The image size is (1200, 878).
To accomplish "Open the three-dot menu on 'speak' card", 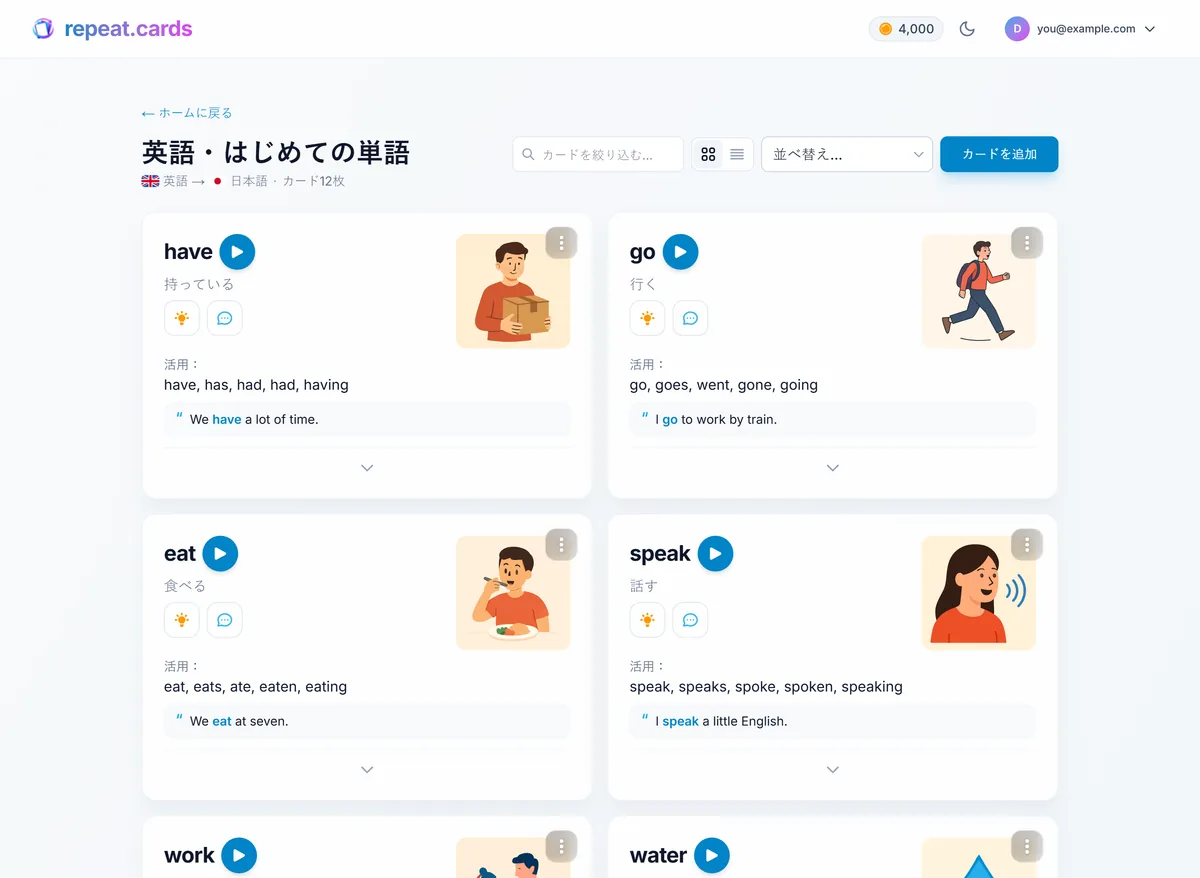I will click(x=1027, y=545).
